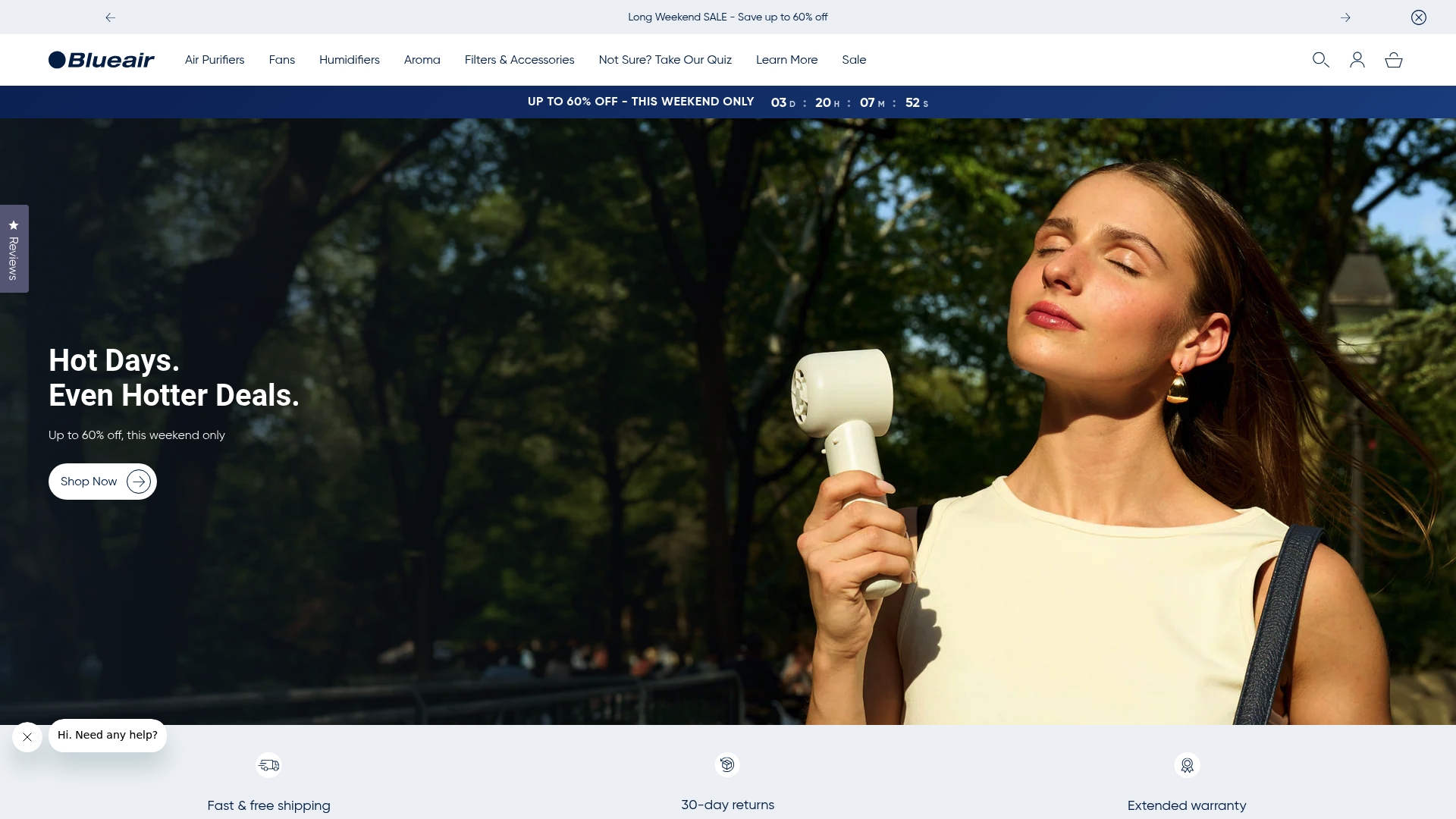The image size is (1456, 819).
Task: Click the 30-day returns box icon
Action: click(x=727, y=764)
